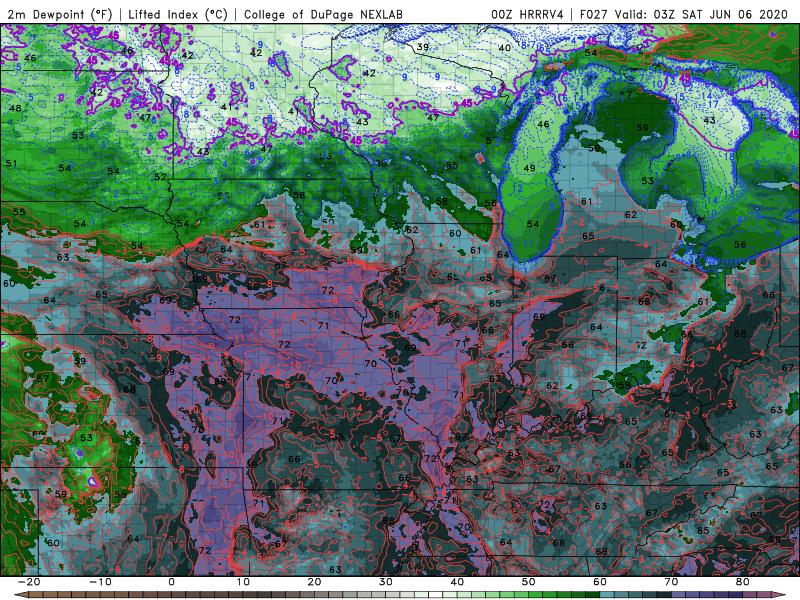Click the purple 70s segment of color bar
Screen dimensions: 800x600
pyautogui.click(x=707, y=595)
